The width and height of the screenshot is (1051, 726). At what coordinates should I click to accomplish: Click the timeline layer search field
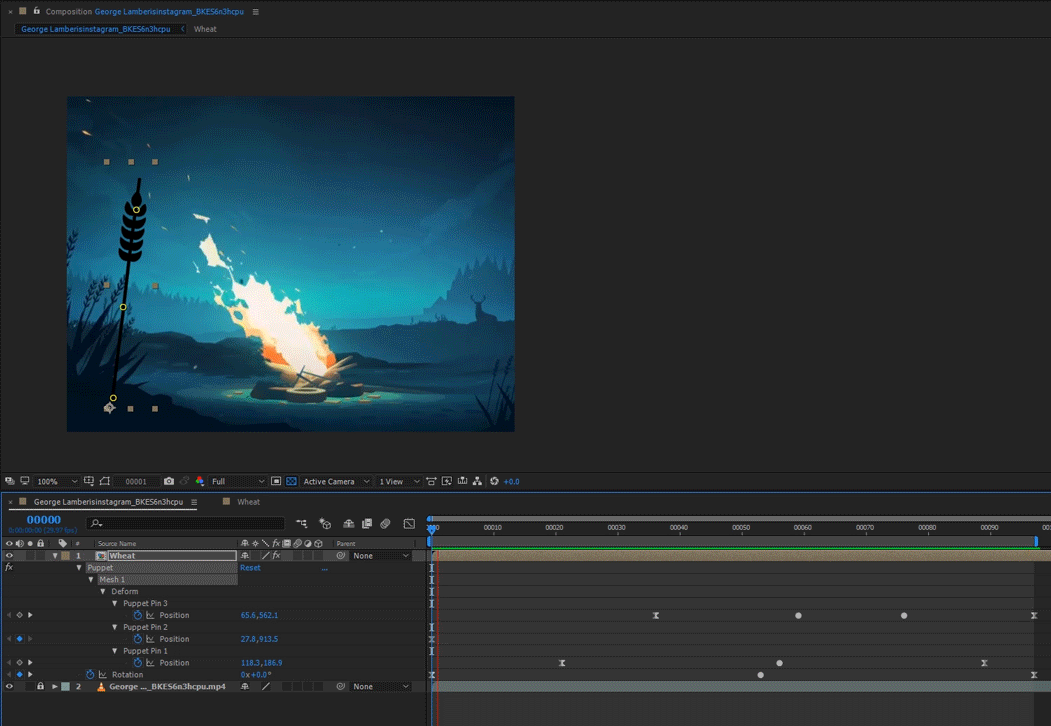pos(185,524)
